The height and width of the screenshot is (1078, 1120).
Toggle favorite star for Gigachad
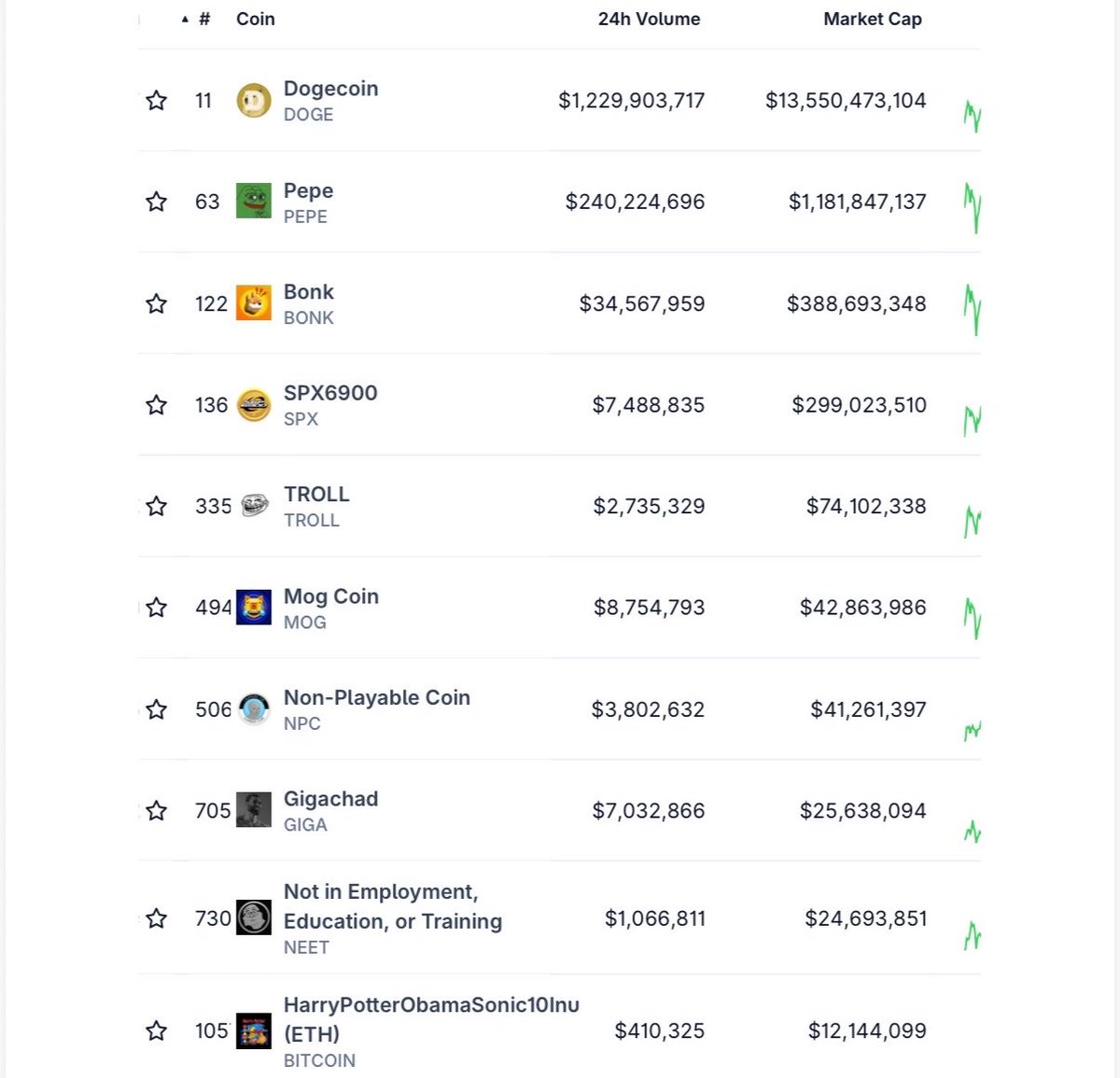tap(156, 810)
